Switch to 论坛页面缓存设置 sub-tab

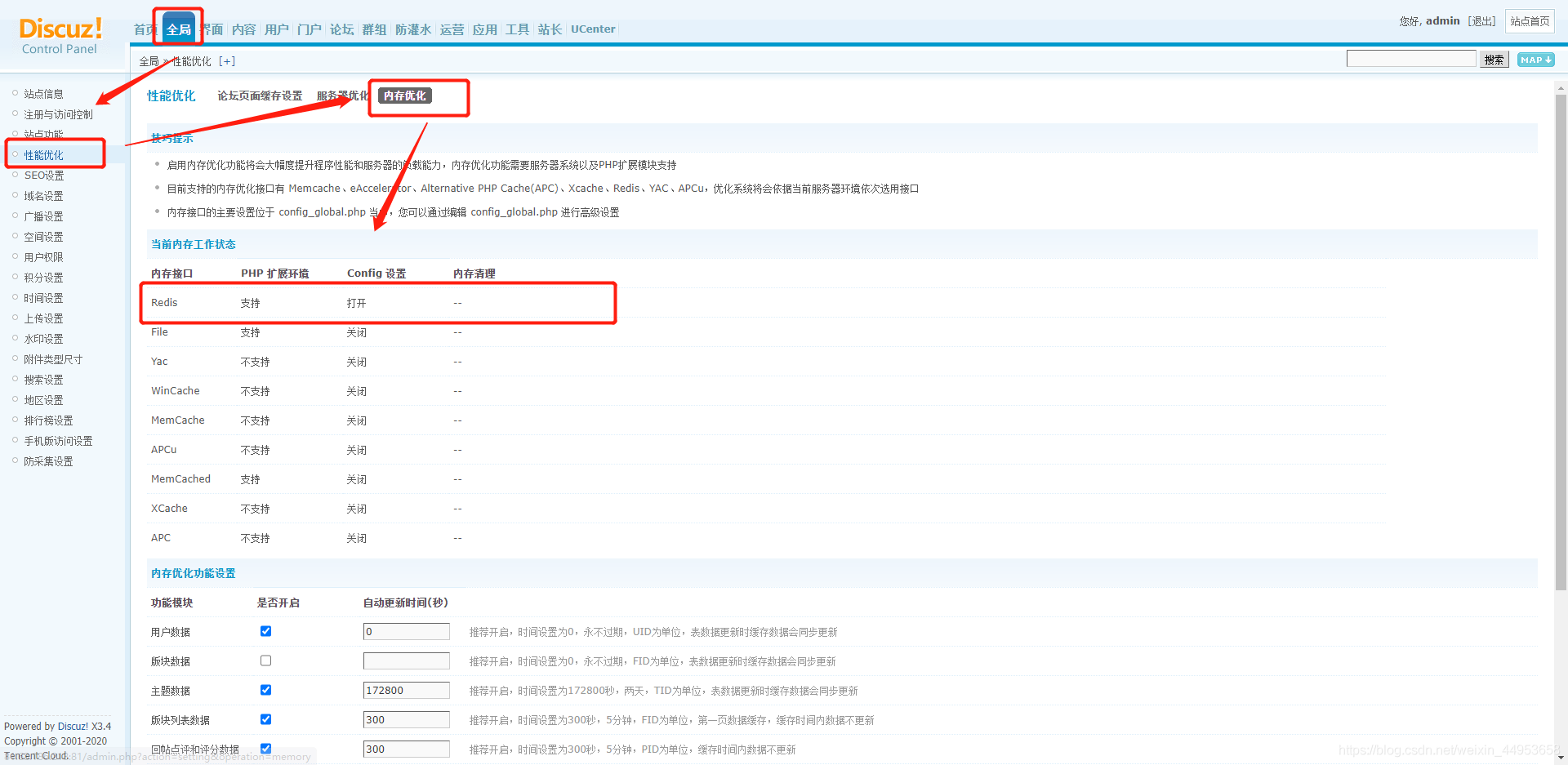point(260,96)
